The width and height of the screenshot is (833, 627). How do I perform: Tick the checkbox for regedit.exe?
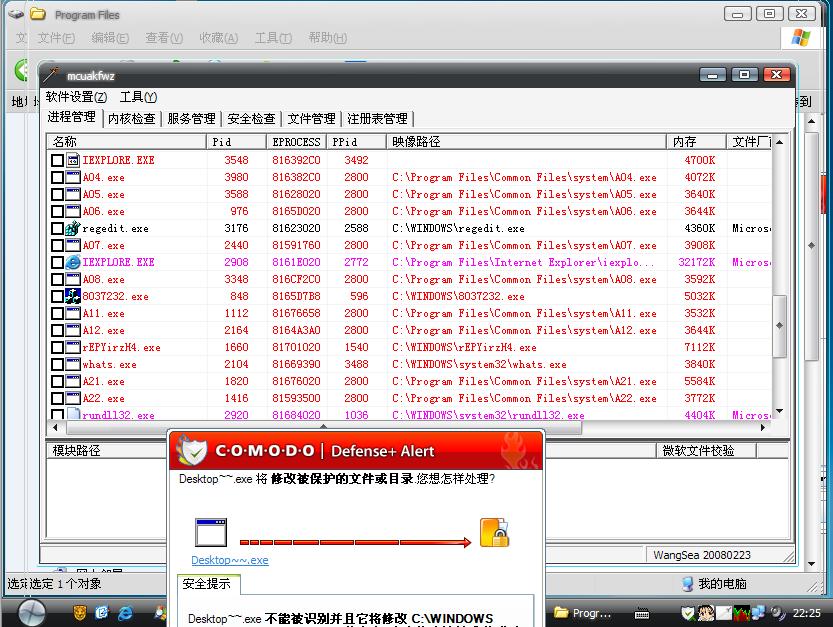(x=57, y=228)
